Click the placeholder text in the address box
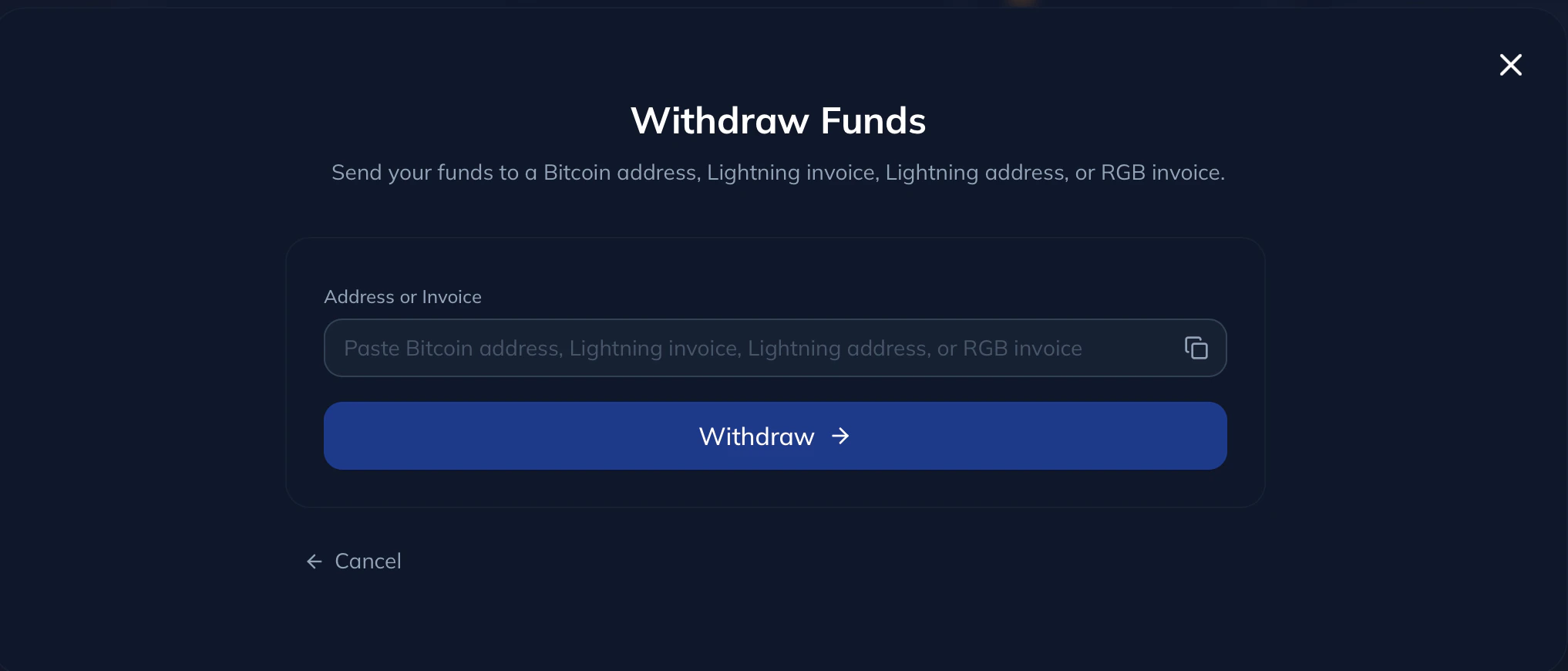 [712, 348]
